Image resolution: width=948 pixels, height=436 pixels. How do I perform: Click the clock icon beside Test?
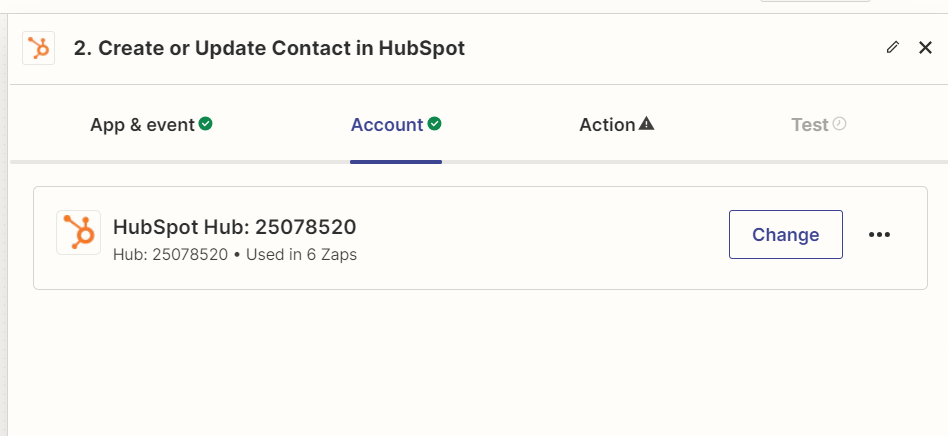point(839,124)
